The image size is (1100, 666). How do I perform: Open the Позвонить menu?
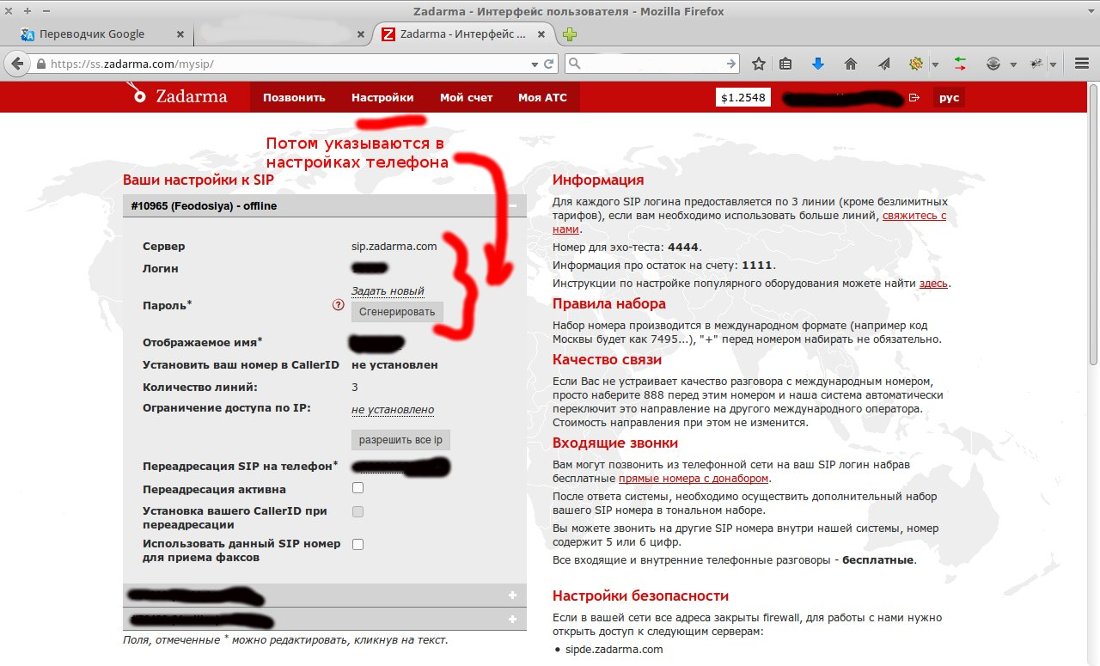pos(294,98)
